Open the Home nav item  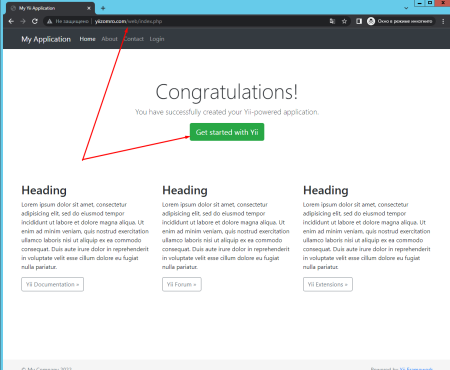click(x=87, y=39)
